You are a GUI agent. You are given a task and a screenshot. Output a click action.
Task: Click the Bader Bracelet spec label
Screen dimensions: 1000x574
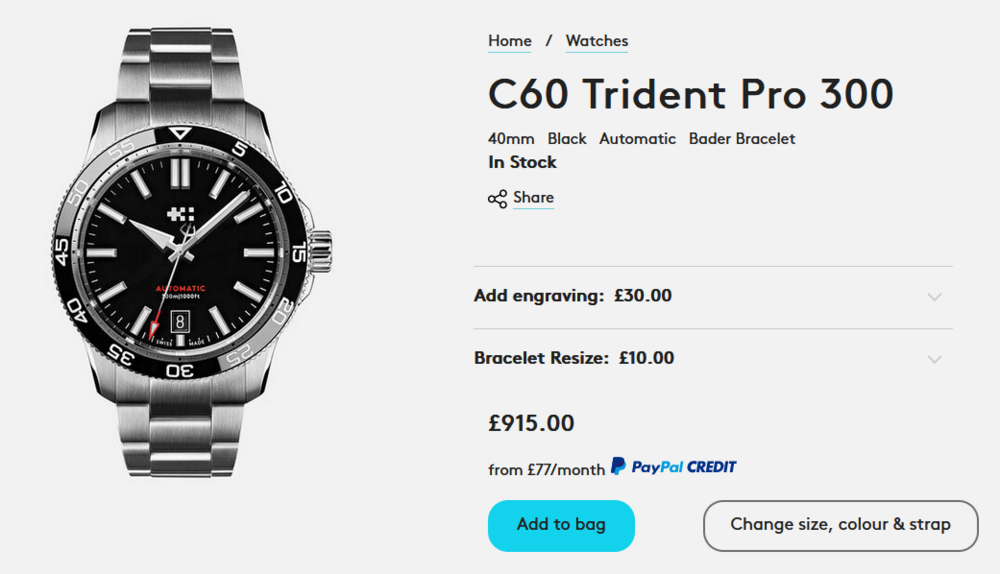point(742,139)
